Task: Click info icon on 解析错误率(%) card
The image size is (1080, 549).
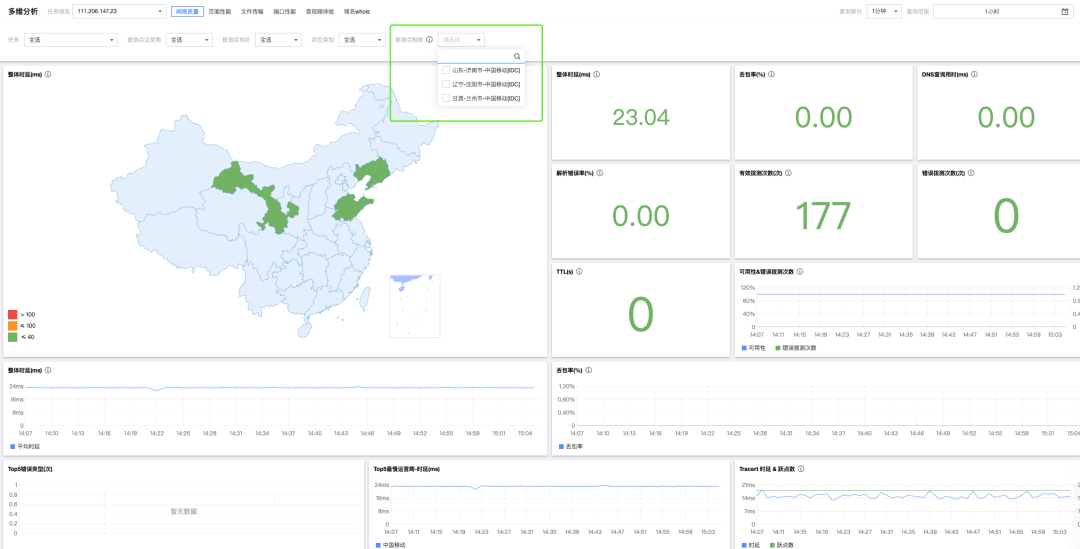Action: 599,172
